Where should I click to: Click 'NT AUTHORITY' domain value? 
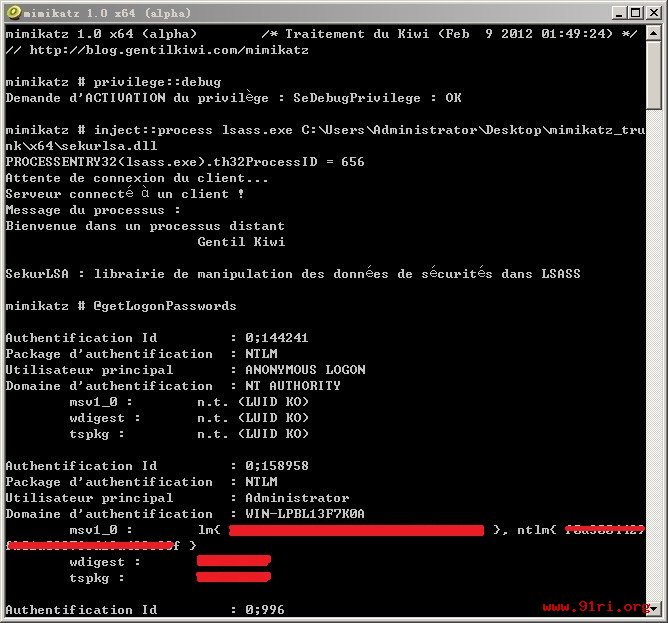[x=293, y=386]
